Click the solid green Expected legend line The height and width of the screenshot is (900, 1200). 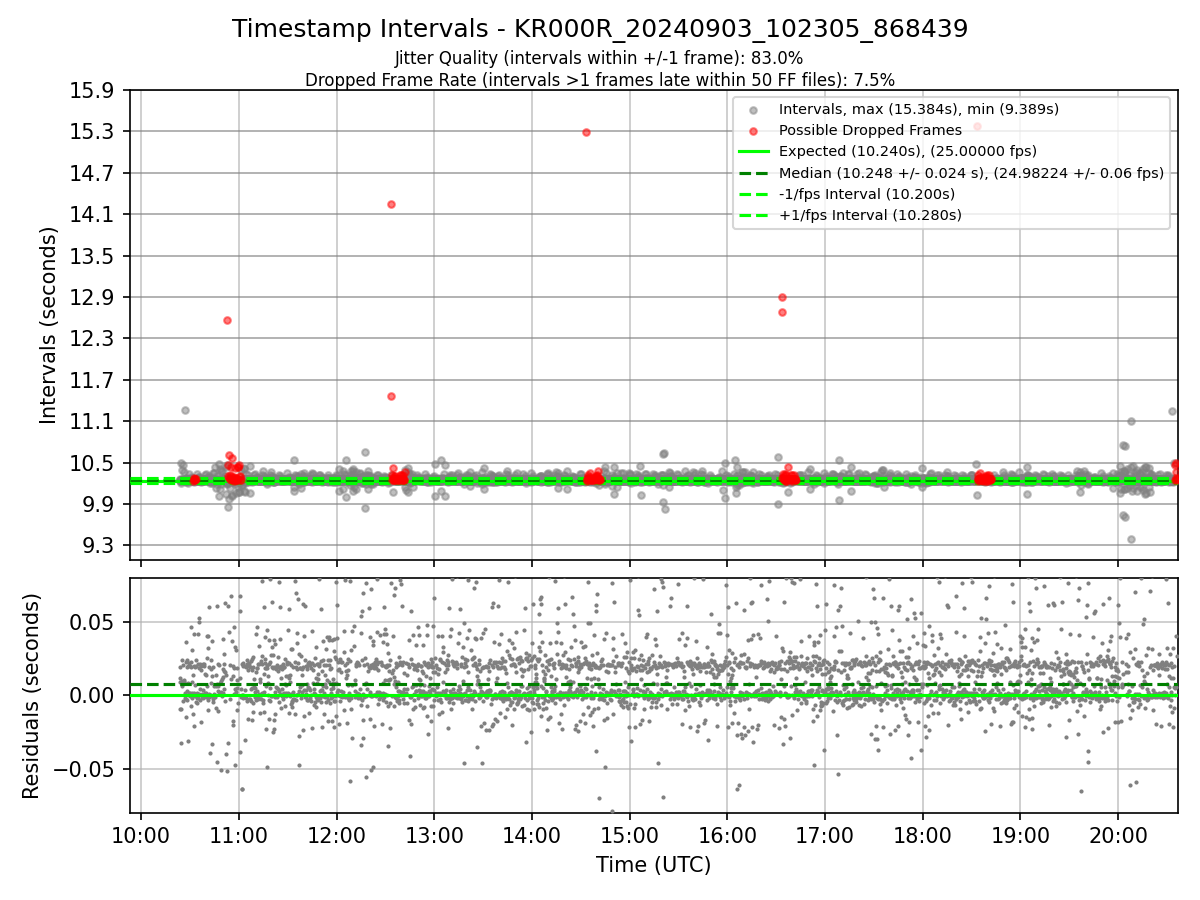[754, 151]
